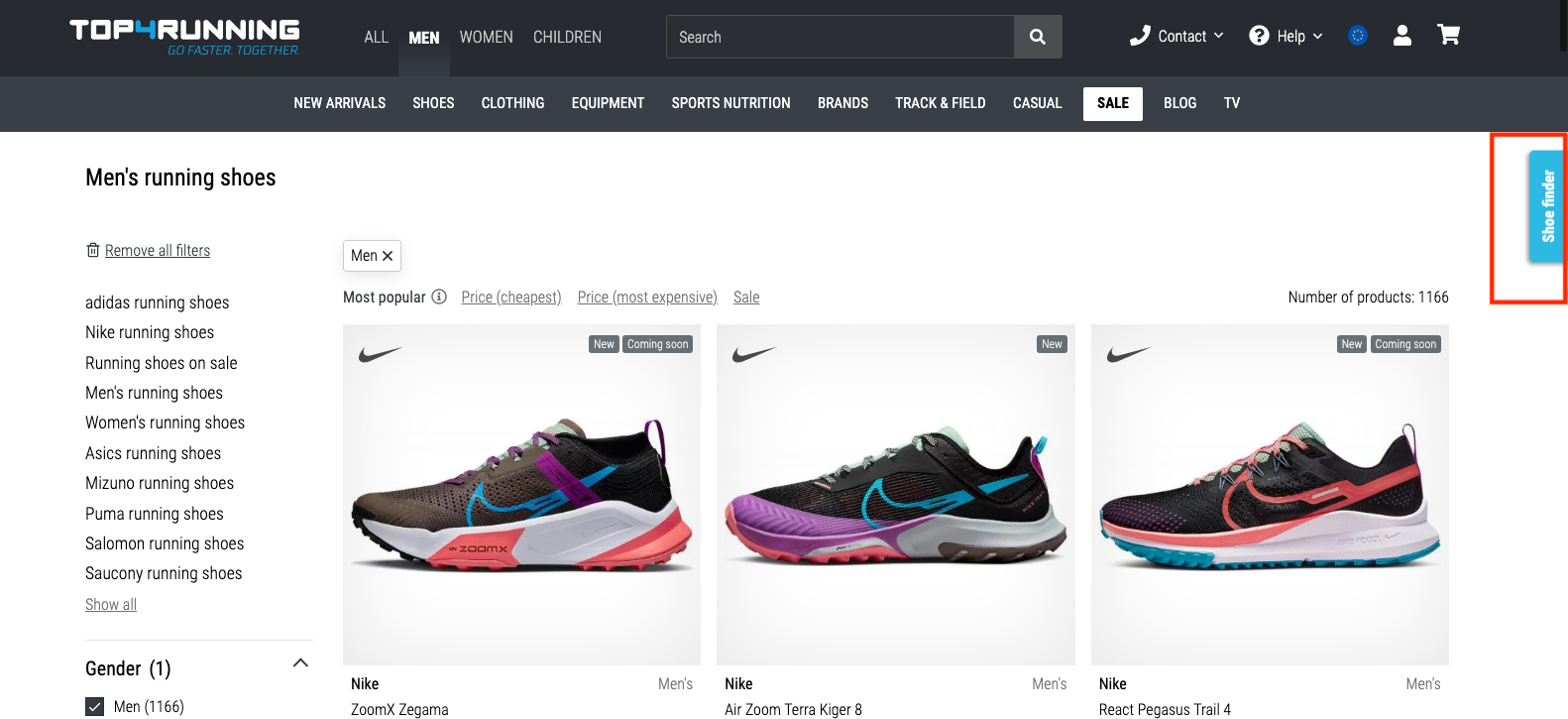
Task: Click the SALE button in navigation
Action: tap(1113, 103)
